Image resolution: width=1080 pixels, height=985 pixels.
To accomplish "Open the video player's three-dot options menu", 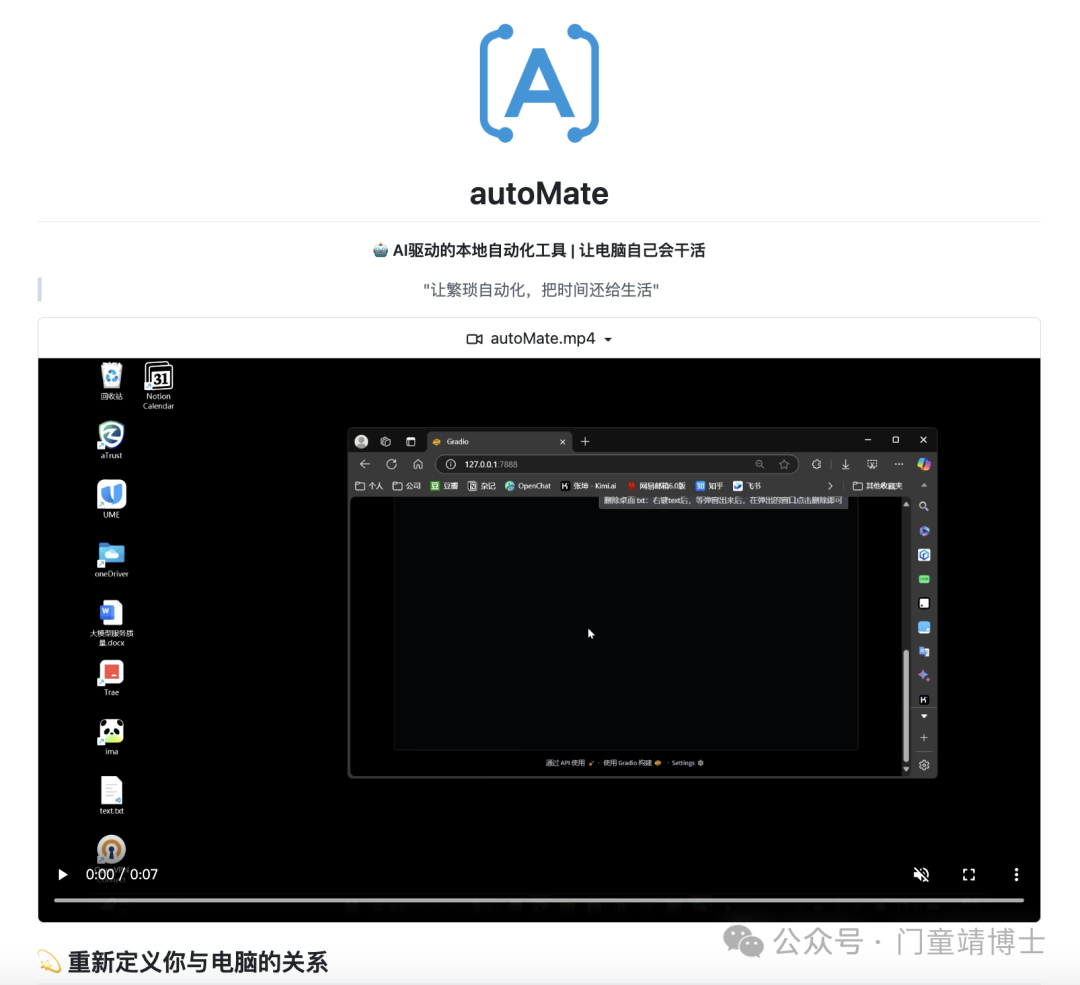I will [x=1016, y=874].
